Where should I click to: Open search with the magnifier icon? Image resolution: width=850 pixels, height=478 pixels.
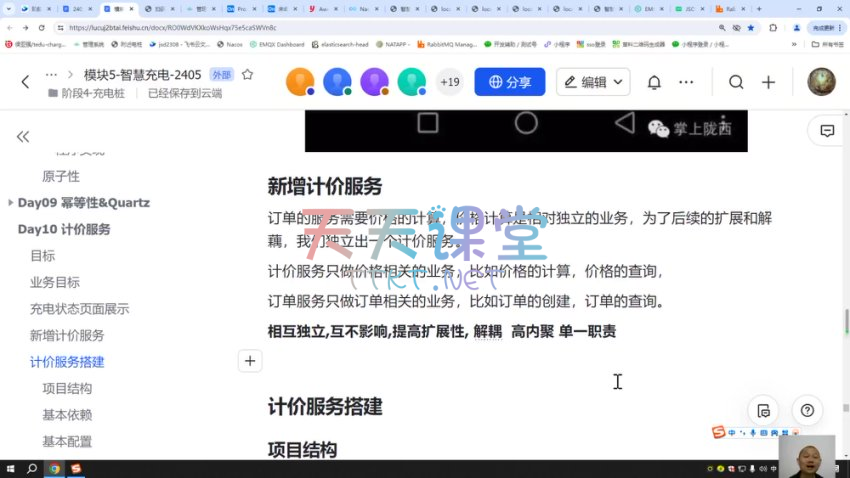[736, 82]
